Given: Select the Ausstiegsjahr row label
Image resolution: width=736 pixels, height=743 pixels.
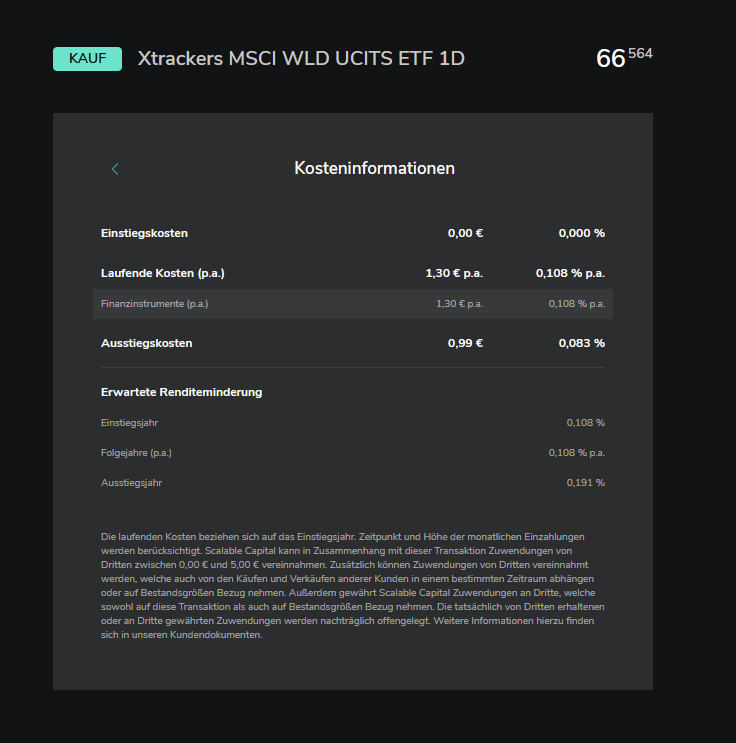Looking at the screenshot, I should pos(131,483).
